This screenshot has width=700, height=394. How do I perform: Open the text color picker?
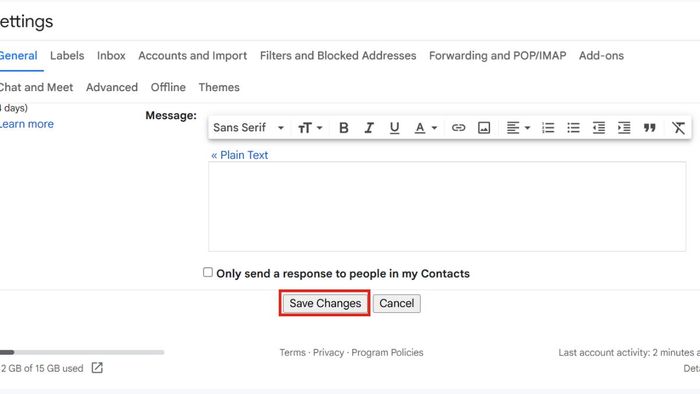pos(425,128)
